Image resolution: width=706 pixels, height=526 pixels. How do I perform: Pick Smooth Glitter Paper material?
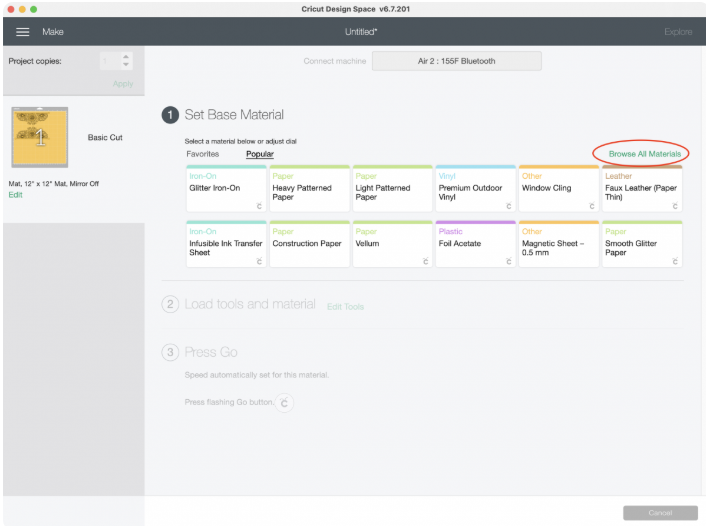[x=642, y=244]
